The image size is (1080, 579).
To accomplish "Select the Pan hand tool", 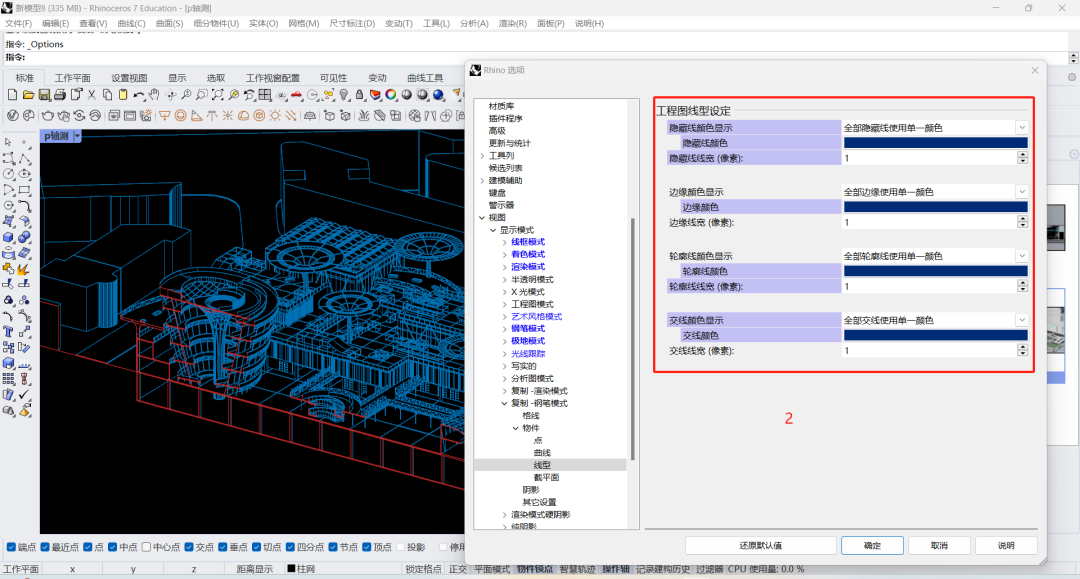I will (x=154, y=95).
